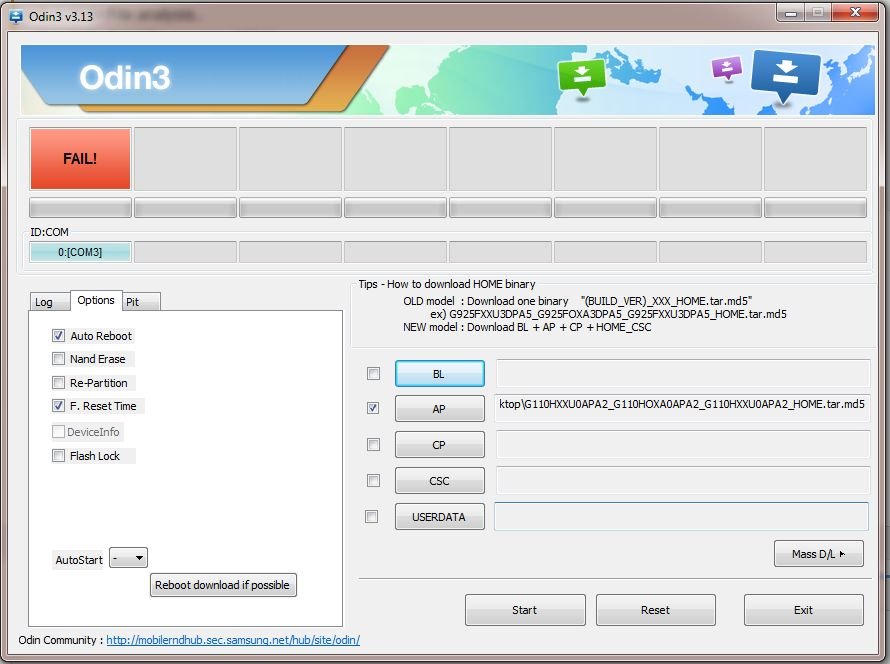Screen dimensions: 890x664
Task: Click the AP file path field
Action: coord(683,407)
